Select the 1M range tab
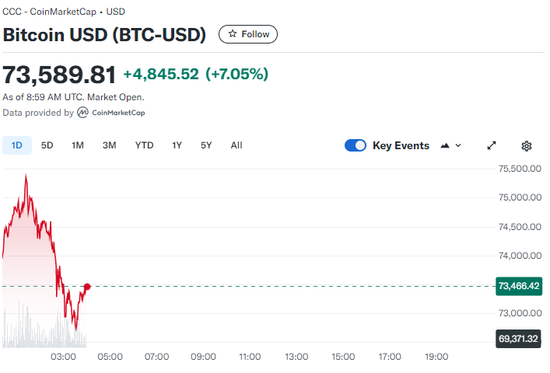550x373 pixels. click(78, 145)
